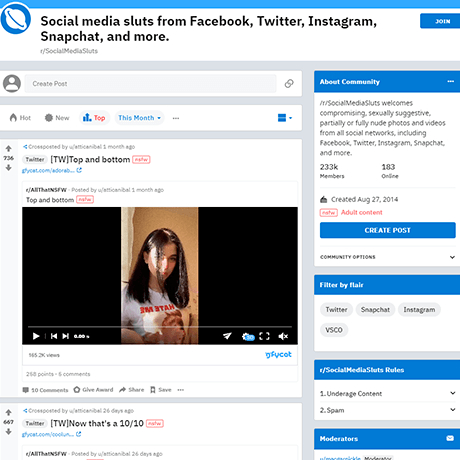Click Twitter flair tag on second post
460x460 pixels.
point(35,424)
